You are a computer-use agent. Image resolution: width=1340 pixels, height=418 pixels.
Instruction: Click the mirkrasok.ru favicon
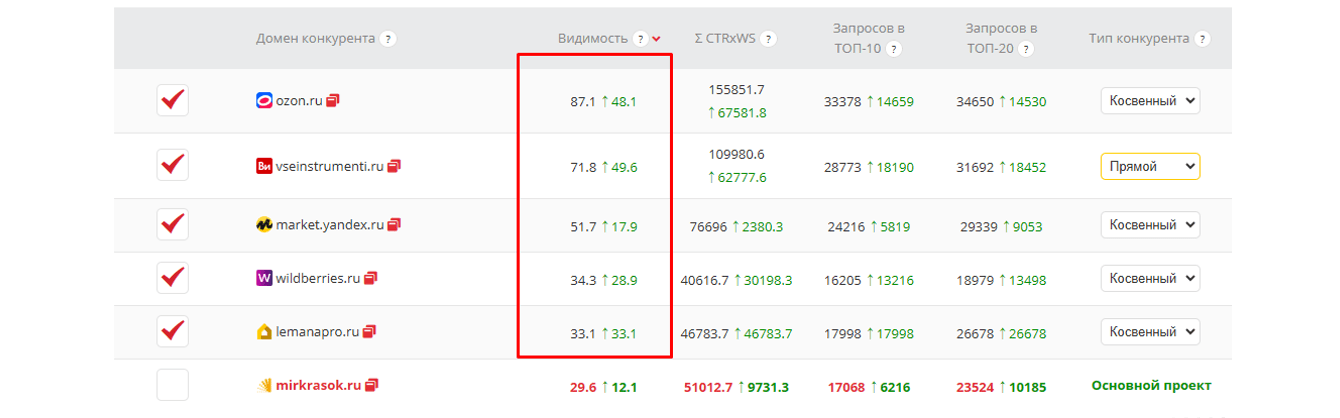tap(264, 385)
